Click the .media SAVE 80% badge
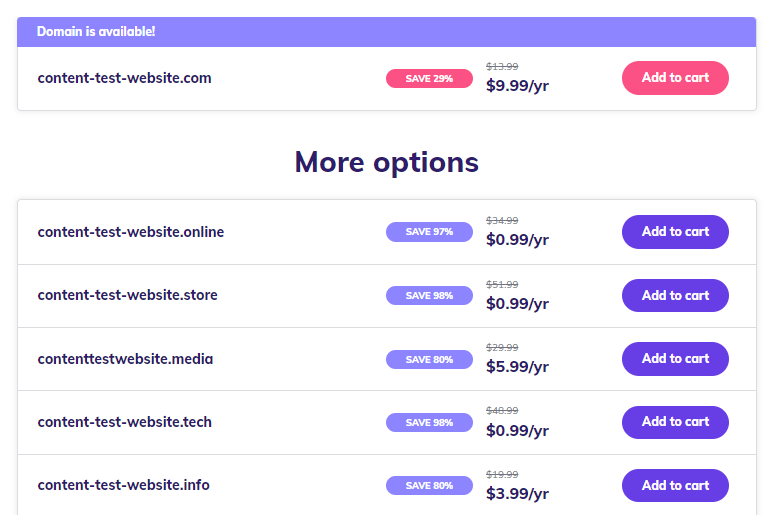 coord(429,359)
